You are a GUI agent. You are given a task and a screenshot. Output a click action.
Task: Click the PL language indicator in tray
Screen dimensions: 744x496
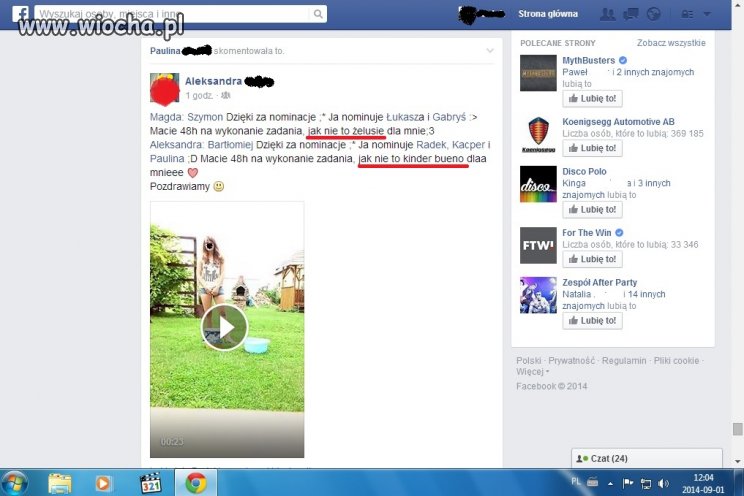(576, 482)
